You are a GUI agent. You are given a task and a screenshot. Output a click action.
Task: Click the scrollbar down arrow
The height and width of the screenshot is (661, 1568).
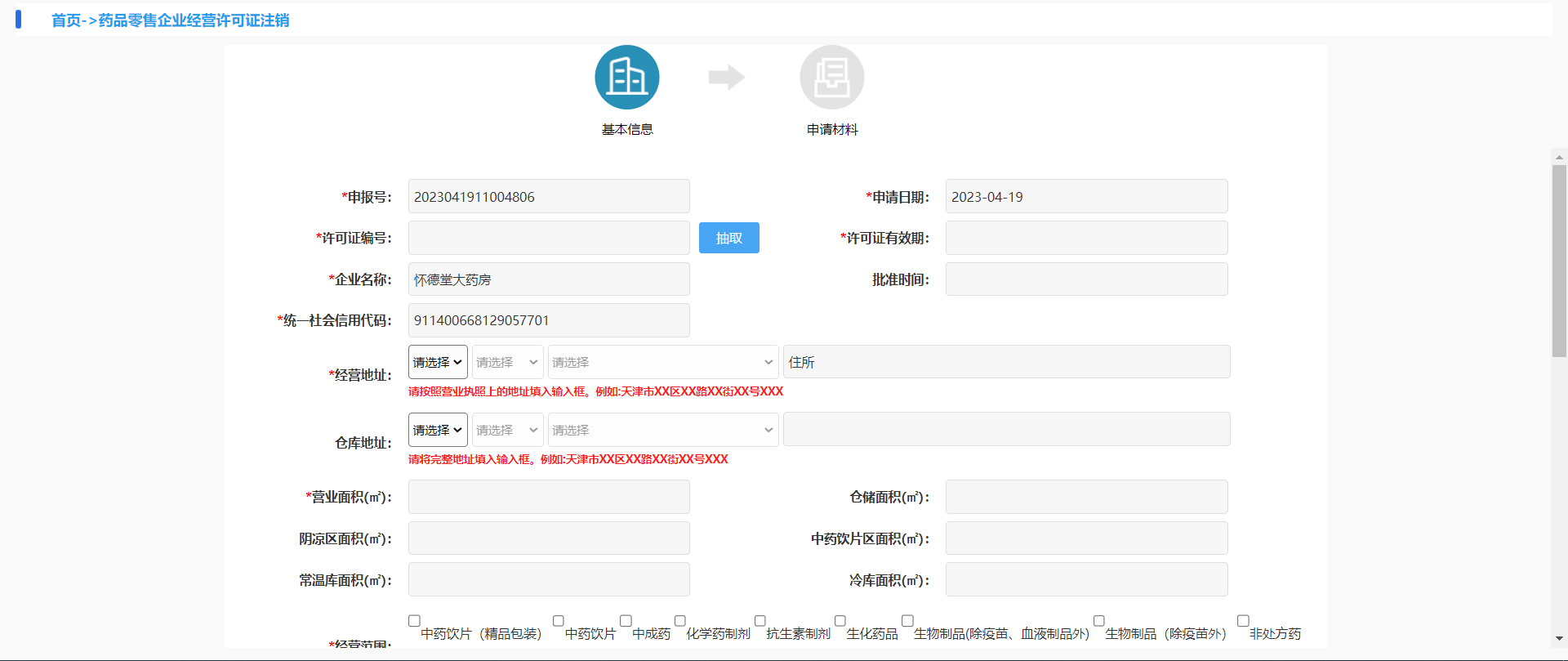pos(1559,638)
